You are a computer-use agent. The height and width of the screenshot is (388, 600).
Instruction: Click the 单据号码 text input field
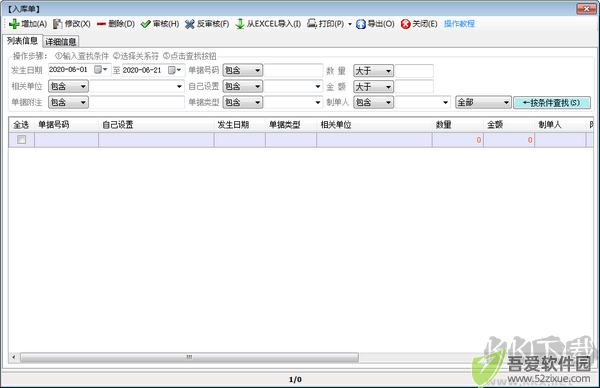tap(293, 70)
